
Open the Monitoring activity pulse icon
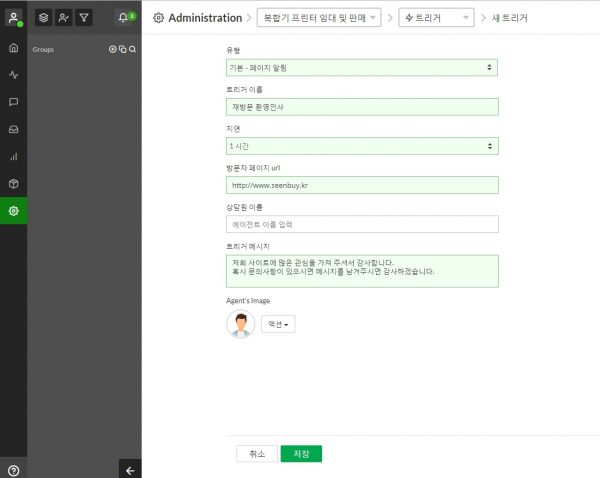[14, 75]
